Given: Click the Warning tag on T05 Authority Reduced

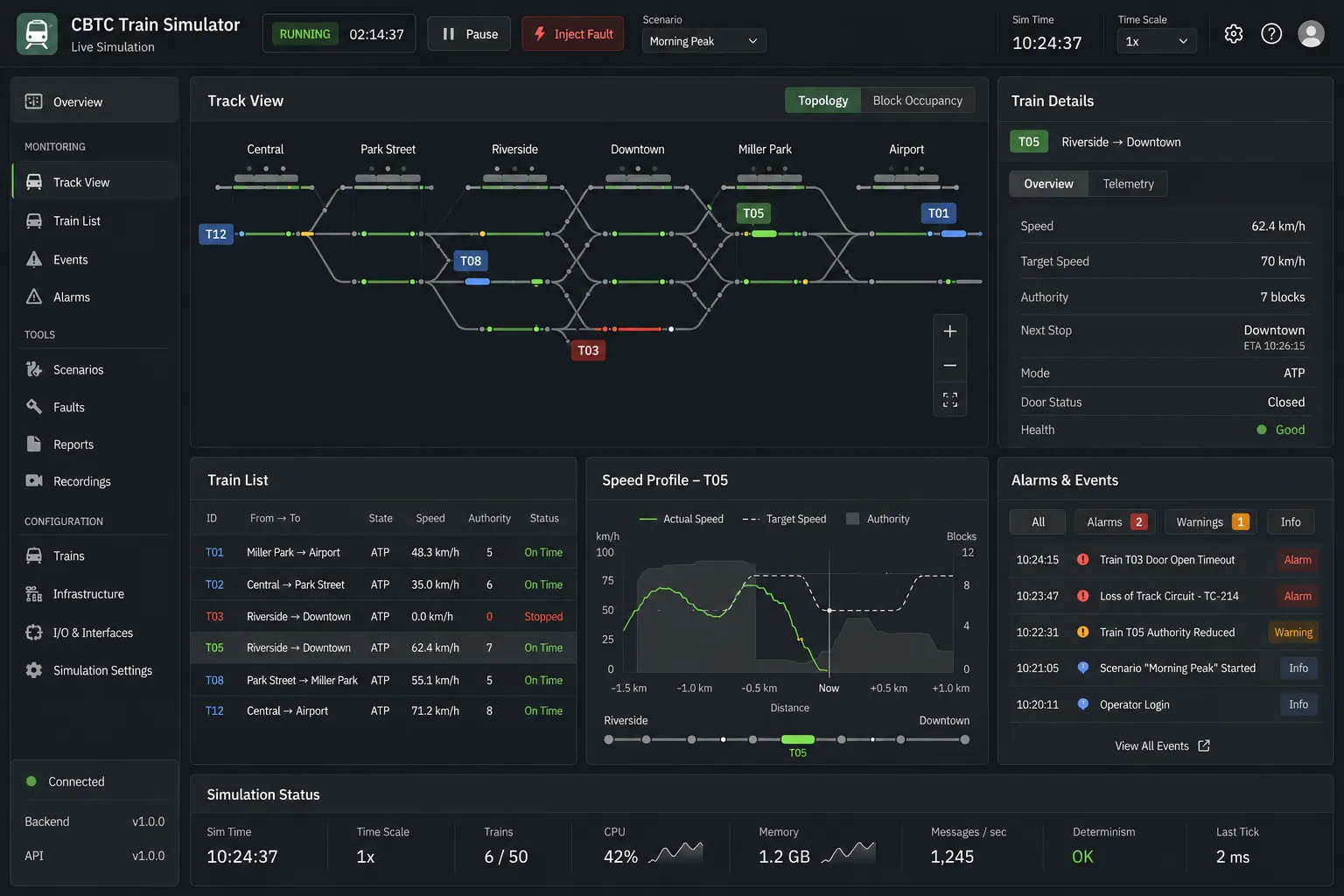Looking at the screenshot, I should (1293, 632).
